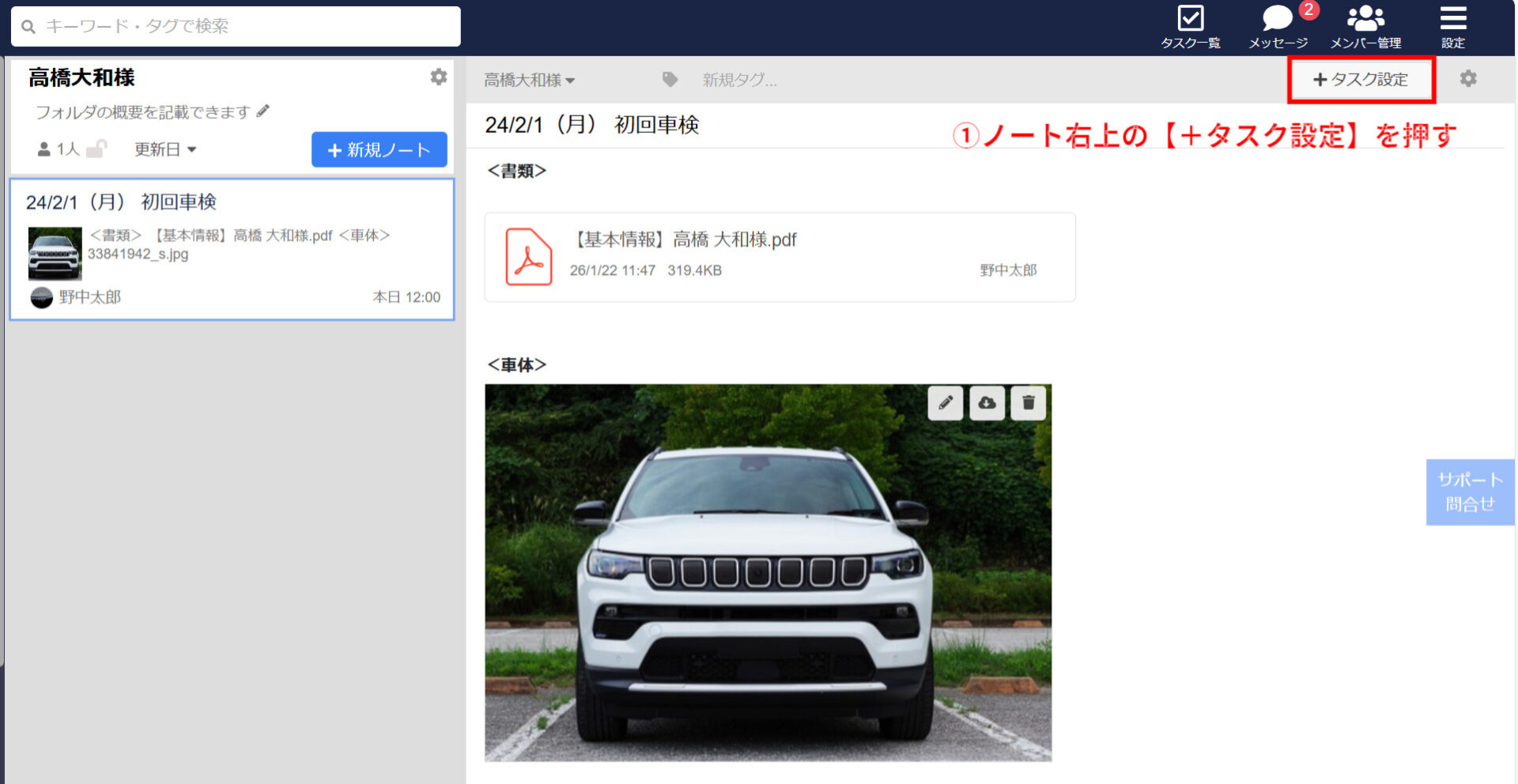Open the note settings gear on the right
1518x784 pixels.
[1469, 79]
